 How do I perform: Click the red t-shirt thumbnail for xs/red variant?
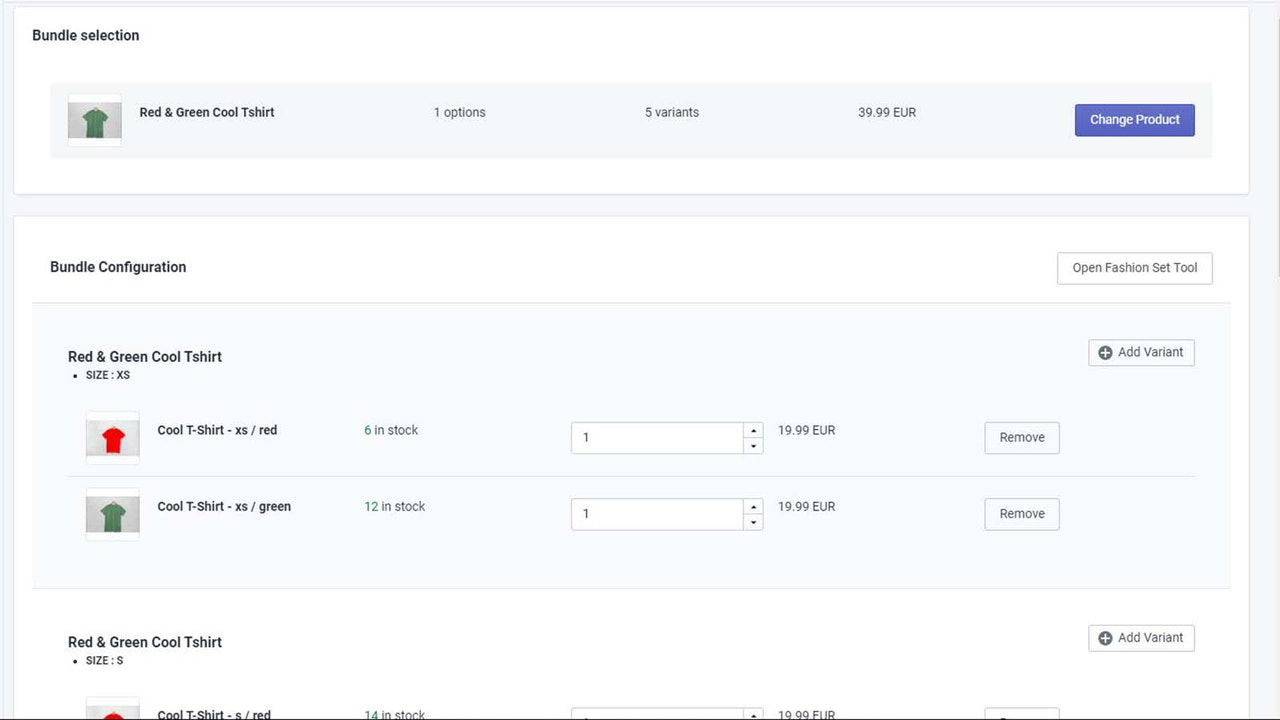pos(112,437)
